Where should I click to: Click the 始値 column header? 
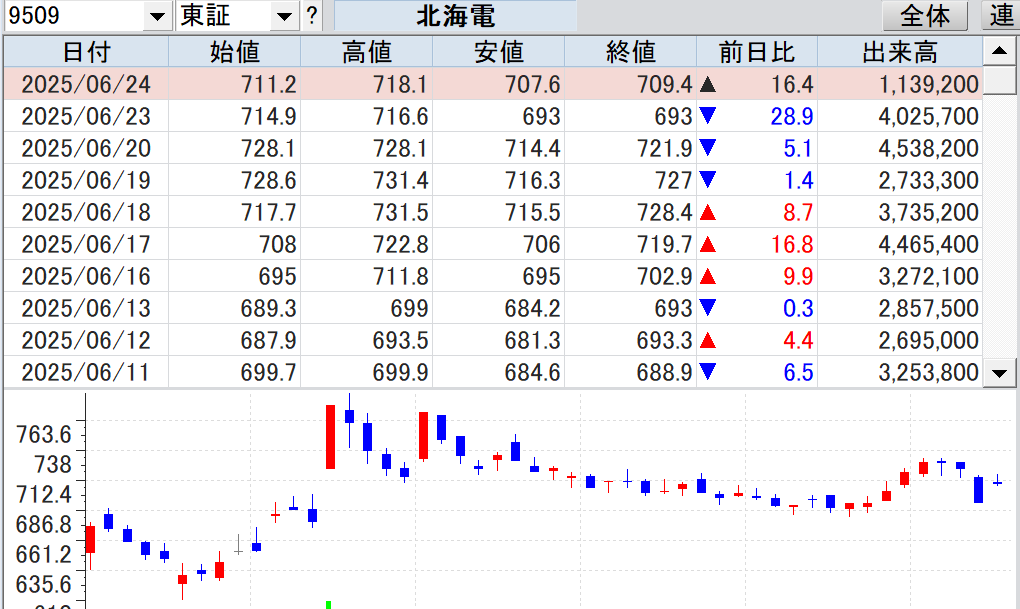point(235,52)
